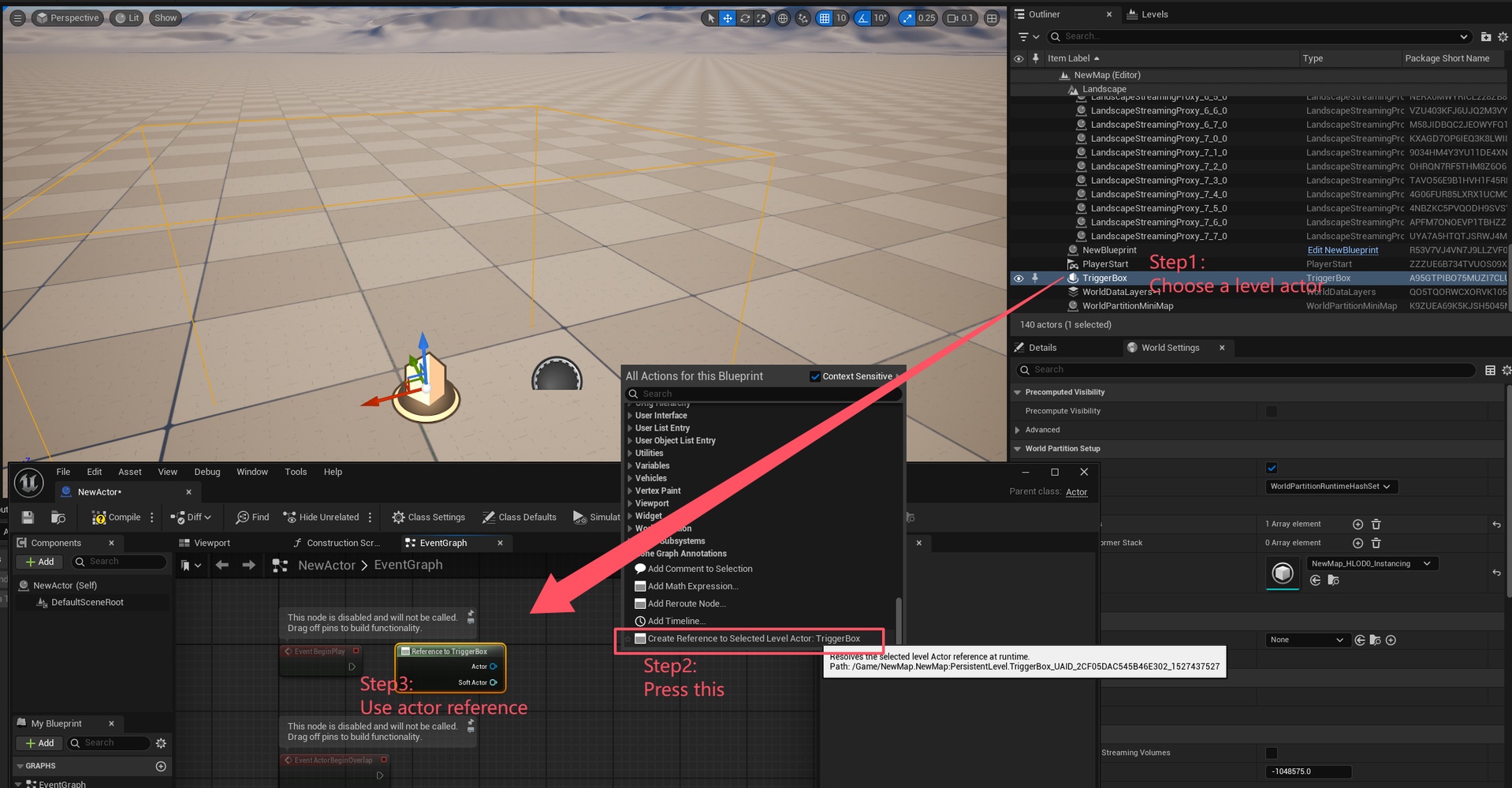1512x788 pixels.
Task: Toggle world/local coordinate system globe icon
Action: (x=783, y=18)
